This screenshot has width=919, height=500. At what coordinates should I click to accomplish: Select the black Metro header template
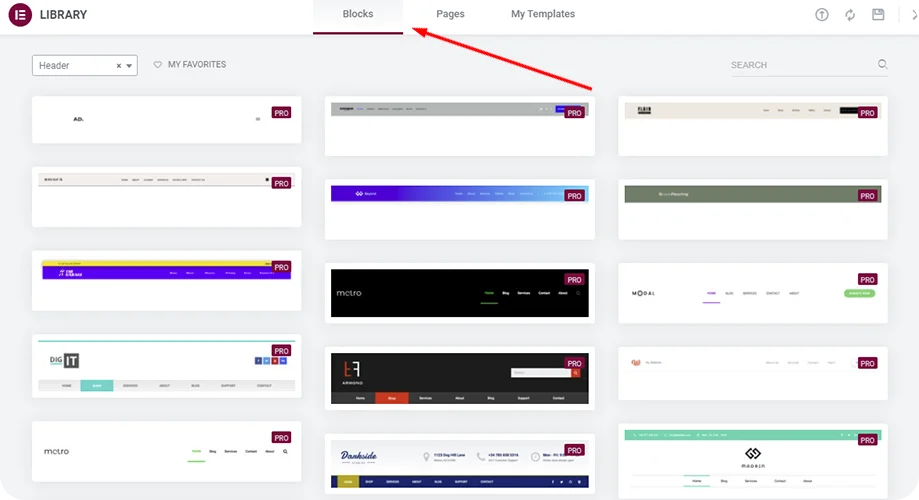coord(459,294)
